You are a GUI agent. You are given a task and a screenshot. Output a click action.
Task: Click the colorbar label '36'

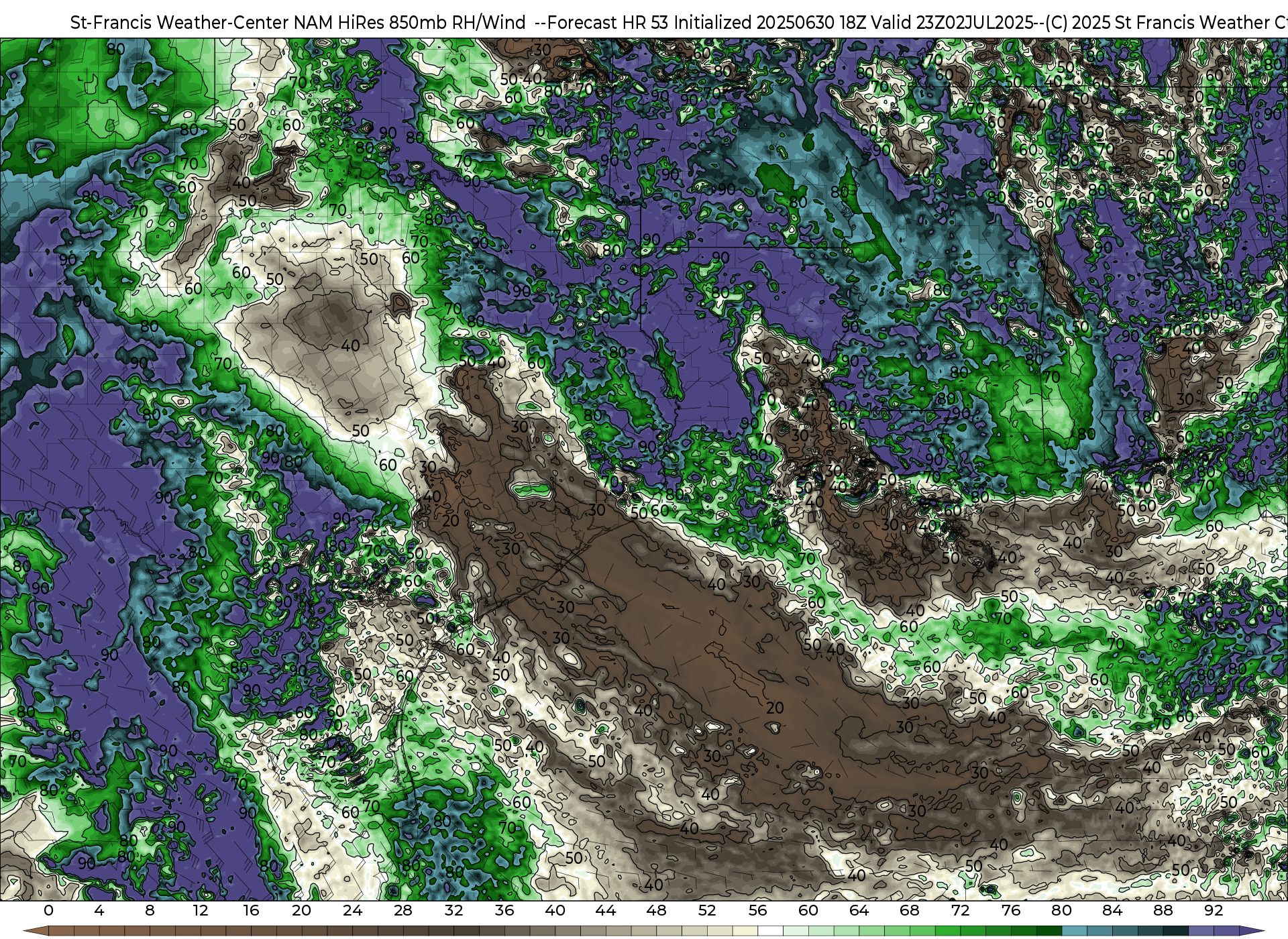(x=504, y=910)
